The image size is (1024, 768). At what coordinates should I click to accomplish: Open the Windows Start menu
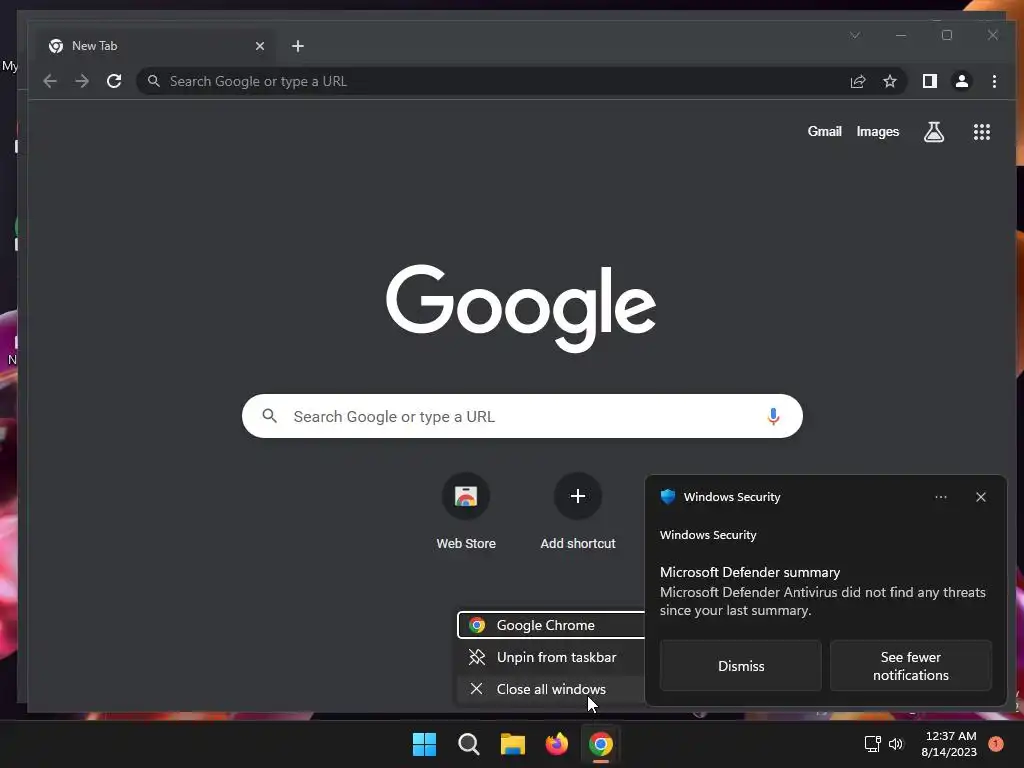pyautogui.click(x=424, y=744)
